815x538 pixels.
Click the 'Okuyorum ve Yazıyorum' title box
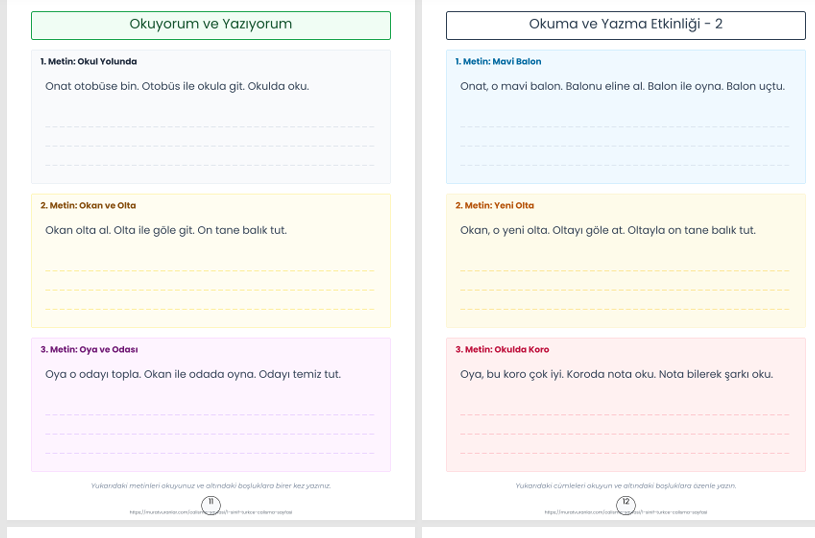(211, 24)
